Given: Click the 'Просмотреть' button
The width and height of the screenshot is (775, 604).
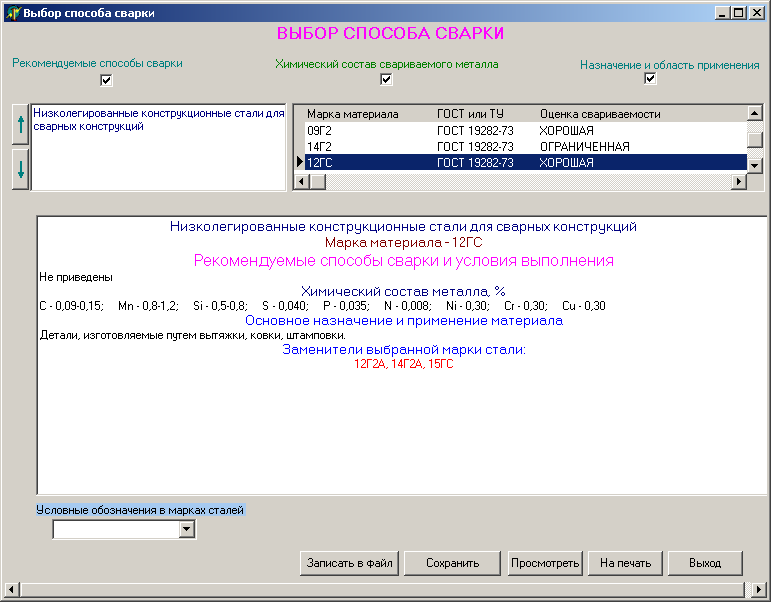Looking at the screenshot, I should pos(545,563).
